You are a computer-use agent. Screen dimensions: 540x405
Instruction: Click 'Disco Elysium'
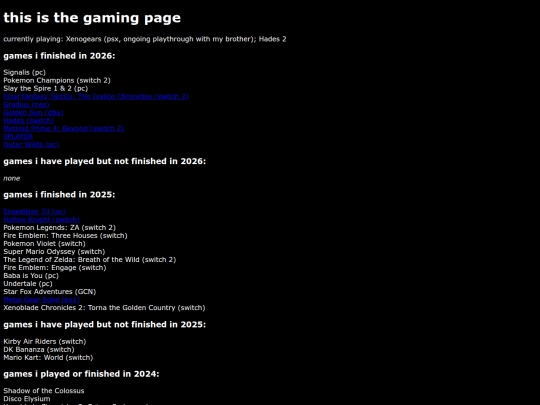(27, 399)
